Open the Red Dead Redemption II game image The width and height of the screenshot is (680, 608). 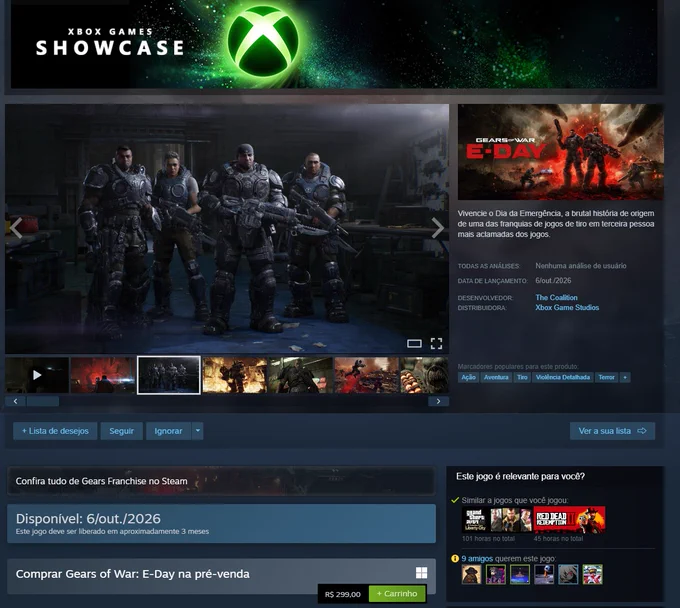coord(569,520)
